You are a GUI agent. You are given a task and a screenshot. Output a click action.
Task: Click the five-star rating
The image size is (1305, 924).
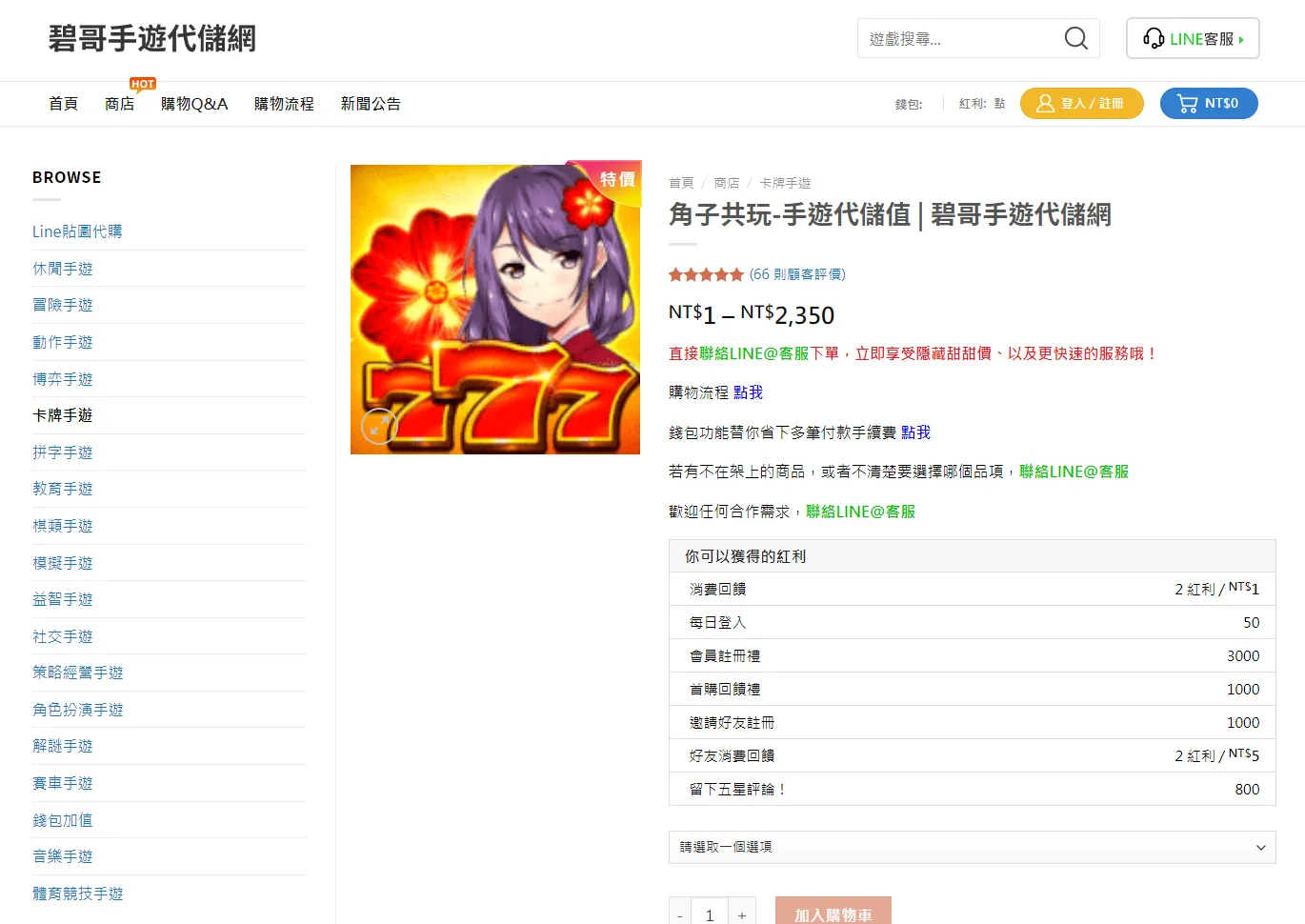(706, 274)
